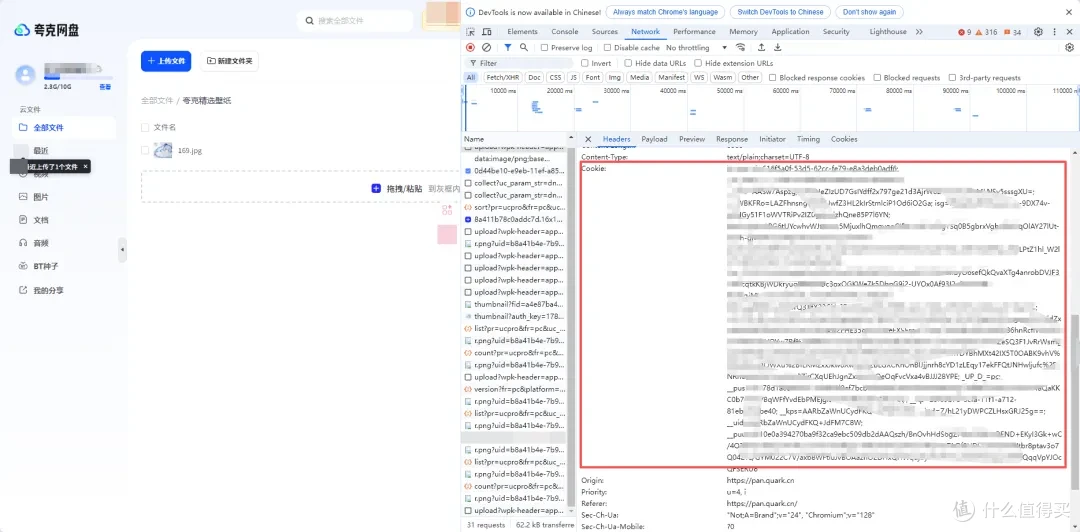
Task: Open the Application tab
Action: (x=790, y=32)
